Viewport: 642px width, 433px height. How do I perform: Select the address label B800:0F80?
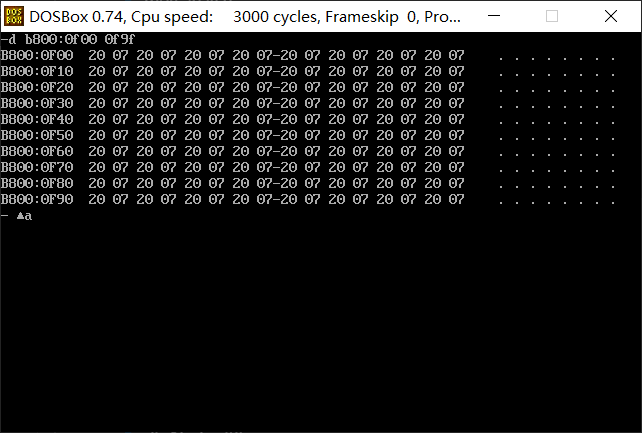[37, 183]
